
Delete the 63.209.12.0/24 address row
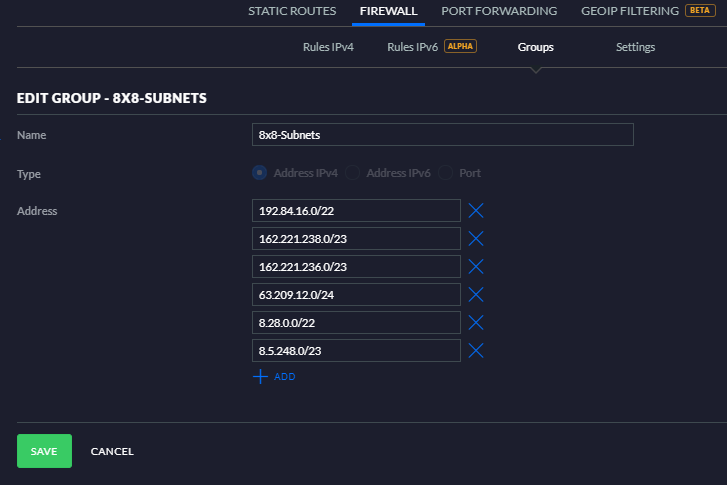tap(476, 294)
